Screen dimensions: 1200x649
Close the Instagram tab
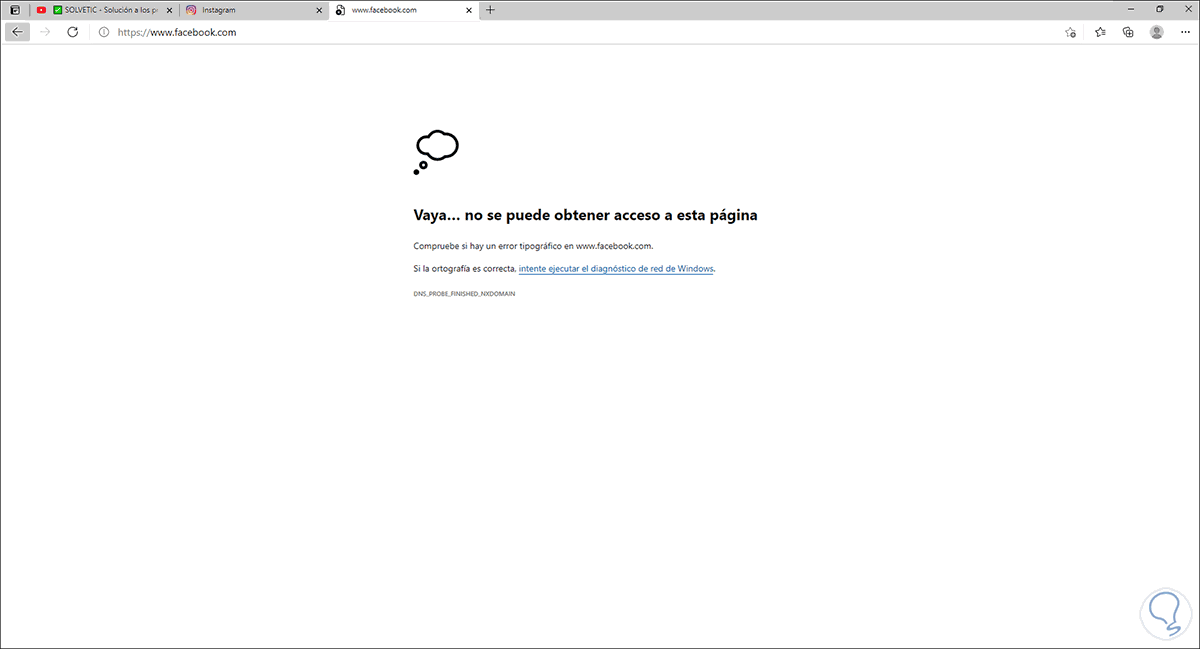319,10
